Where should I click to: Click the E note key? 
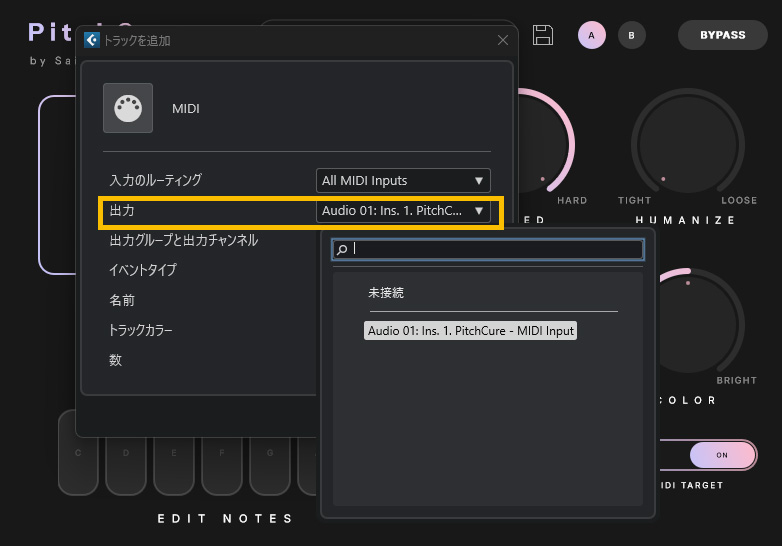[174, 465]
